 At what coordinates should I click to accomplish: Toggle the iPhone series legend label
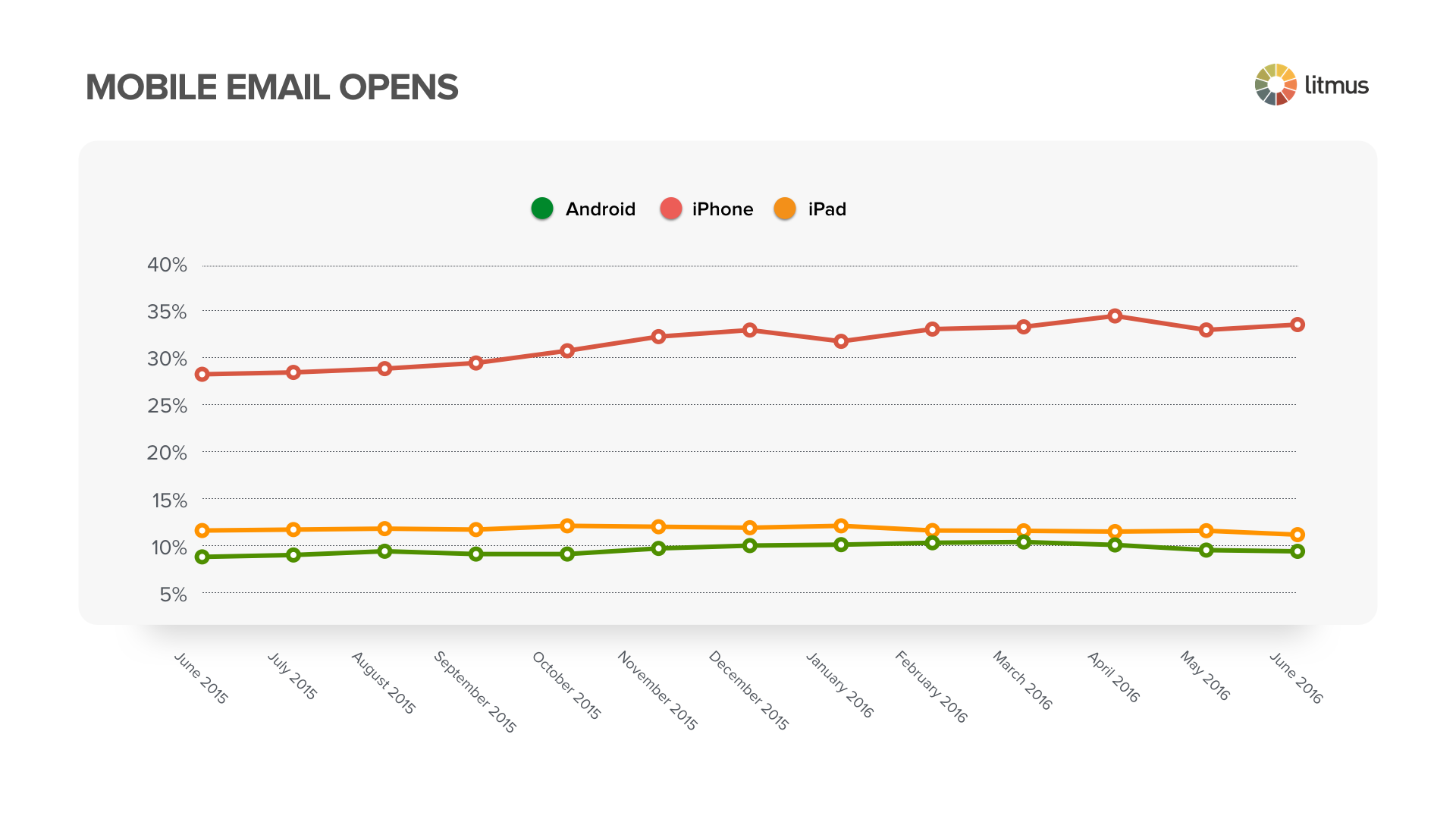[723, 209]
